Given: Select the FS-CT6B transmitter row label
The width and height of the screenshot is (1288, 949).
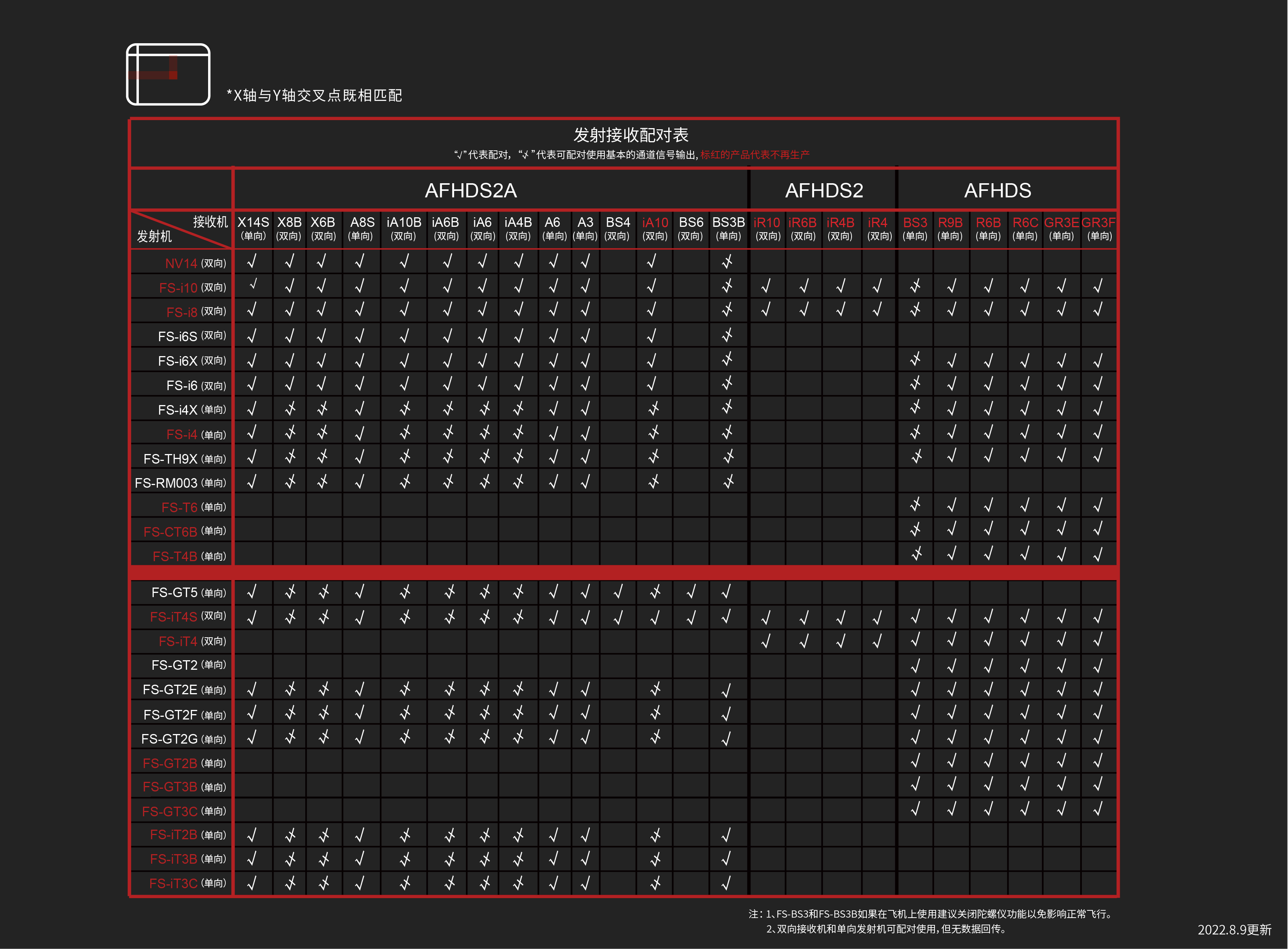Looking at the screenshot, I should [x=184, y=531].
